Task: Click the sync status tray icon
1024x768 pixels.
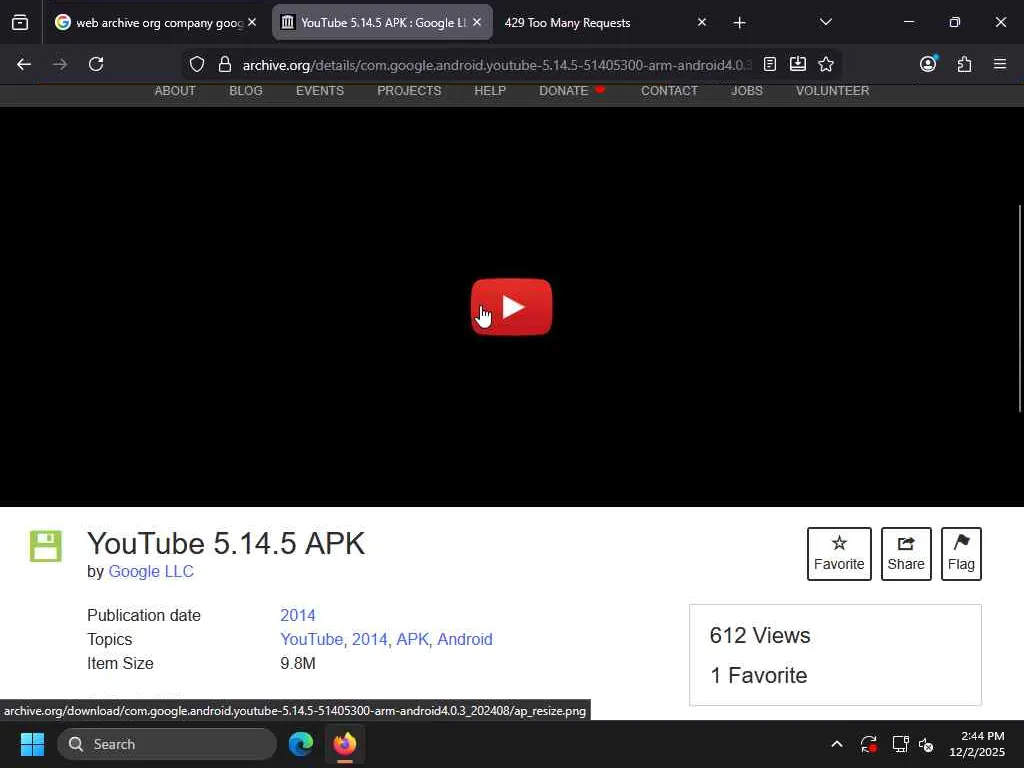Action: coord(869,744)
